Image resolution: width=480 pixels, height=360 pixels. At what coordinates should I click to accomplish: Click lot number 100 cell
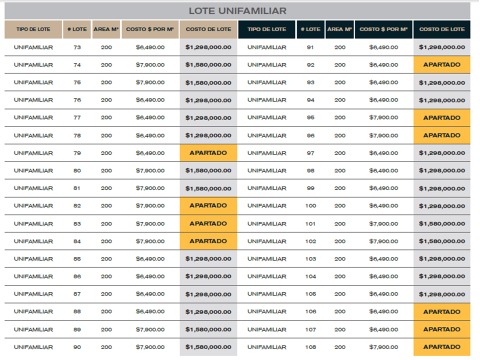pyautogui.click(x=310, y=206)
